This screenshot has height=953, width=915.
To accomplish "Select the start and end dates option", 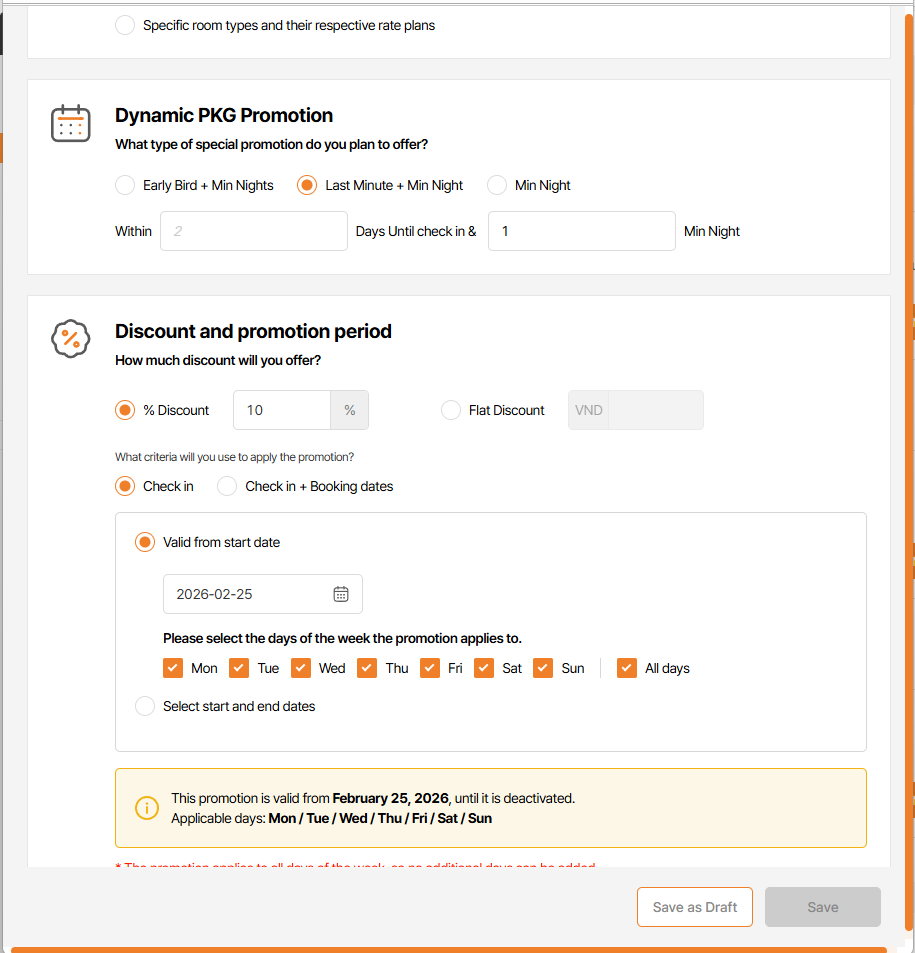I will click(145, 706).
